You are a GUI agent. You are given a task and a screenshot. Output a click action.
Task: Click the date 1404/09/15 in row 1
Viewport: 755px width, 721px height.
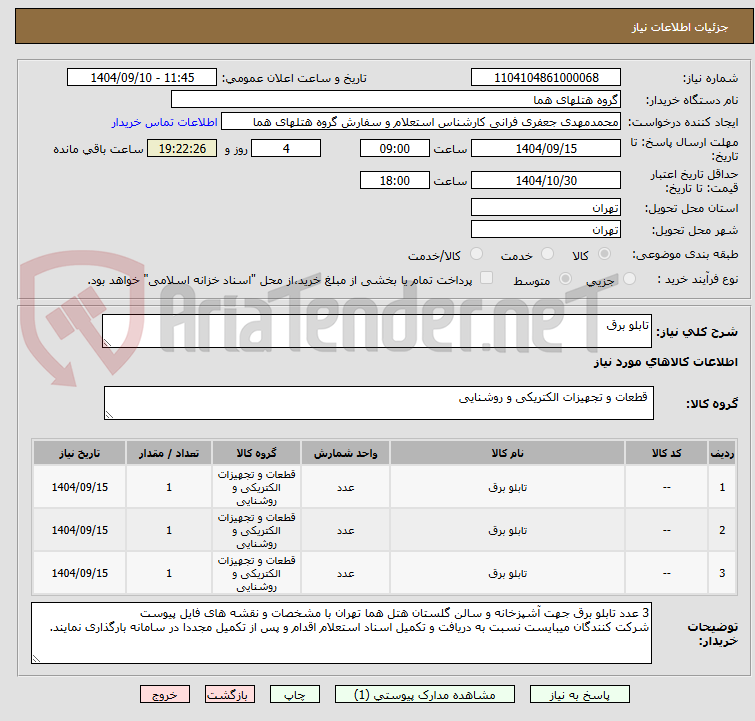(x=79, y=487)
